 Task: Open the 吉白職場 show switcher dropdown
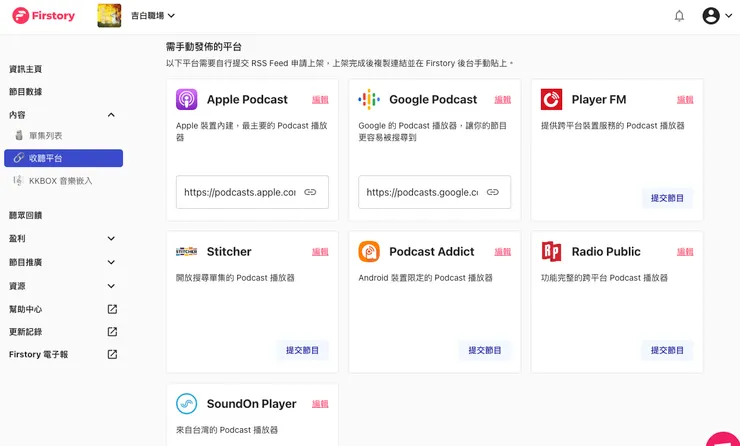pos(153,16)
